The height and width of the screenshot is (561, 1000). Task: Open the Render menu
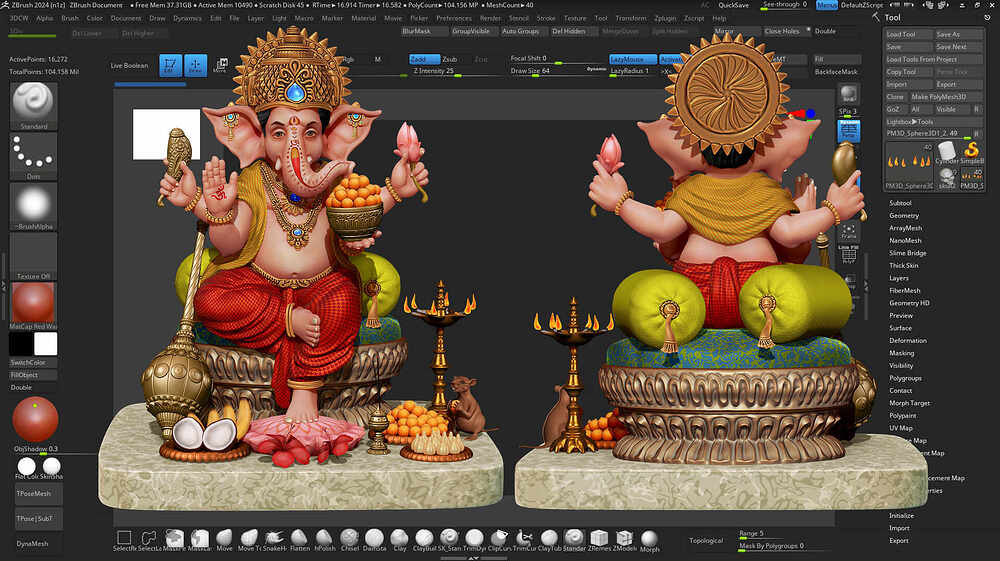pos(490,18)
